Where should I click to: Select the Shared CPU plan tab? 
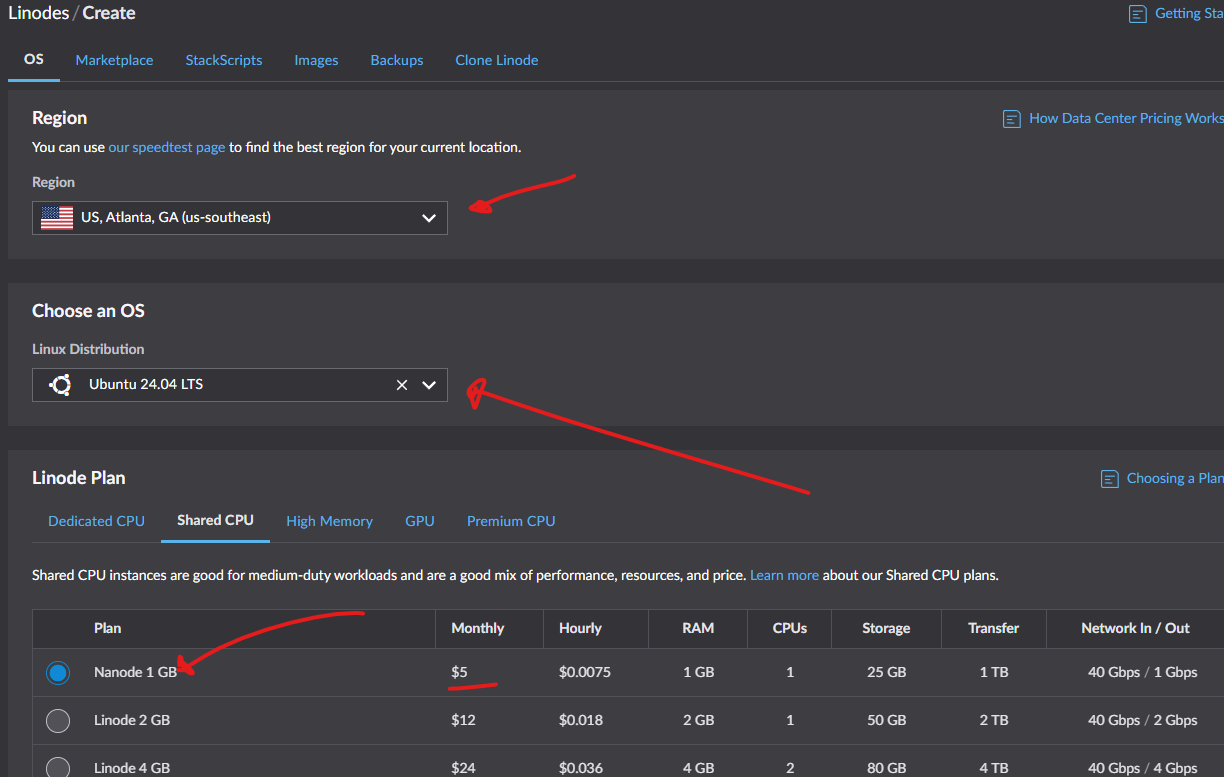click(x=215, y=520)
